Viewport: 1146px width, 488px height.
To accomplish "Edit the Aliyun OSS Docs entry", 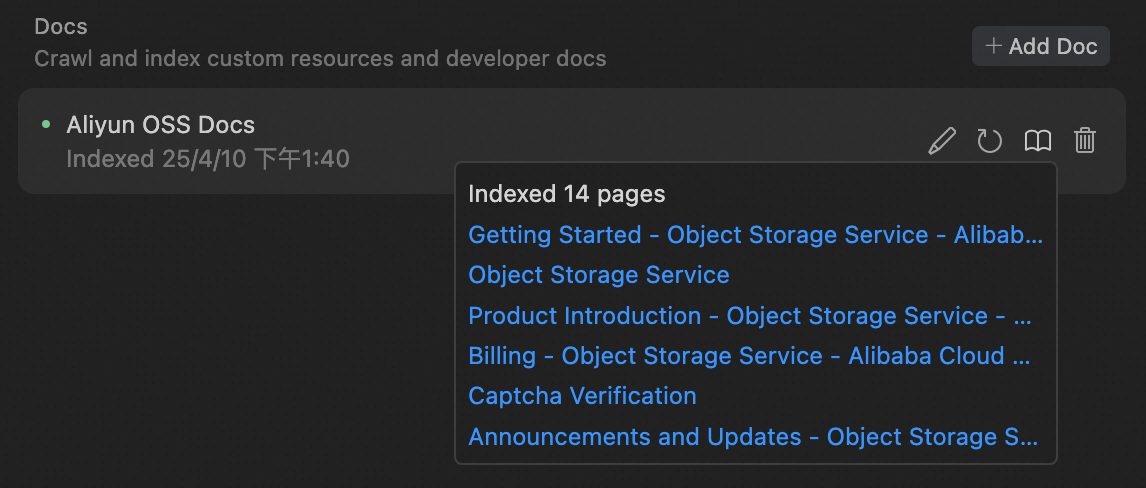I will [942, 141].
